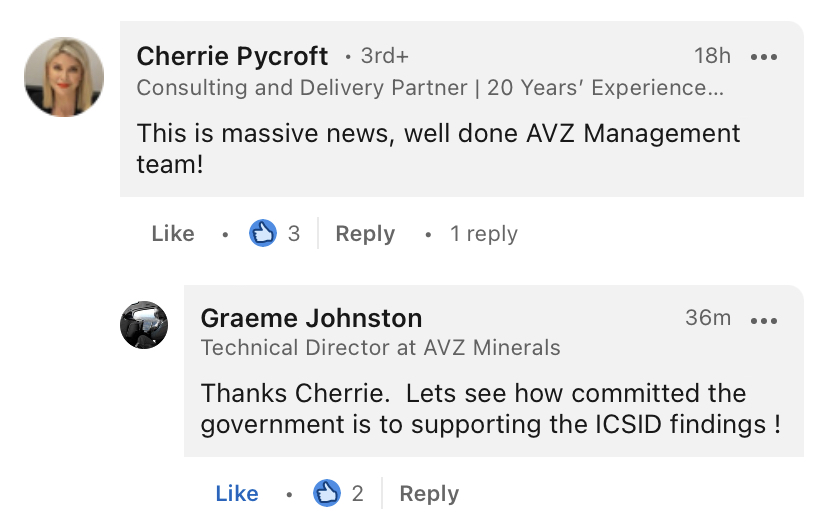Like Cherrie Pycroft's comment
Screen dimensions: 828x527
click(x=173, y=233)
